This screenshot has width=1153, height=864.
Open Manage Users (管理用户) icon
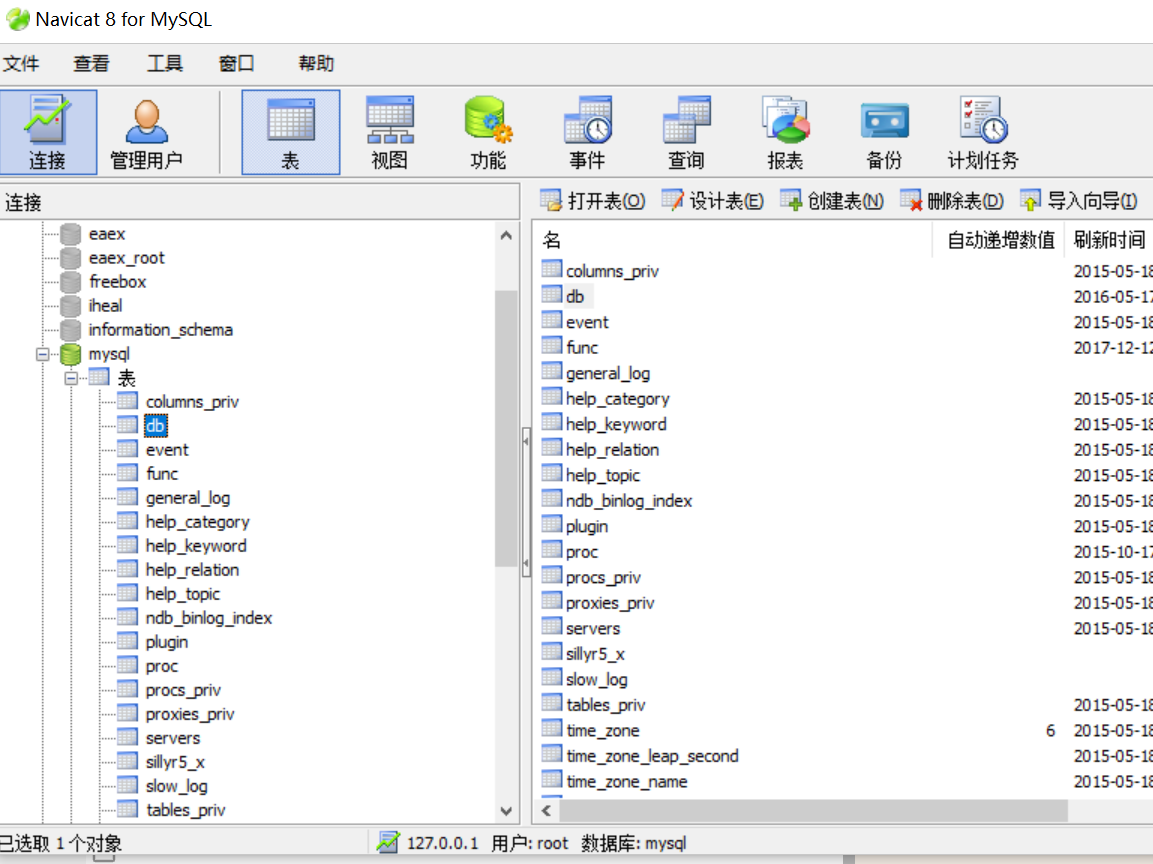pyautogui.click(x=146, y=132)
